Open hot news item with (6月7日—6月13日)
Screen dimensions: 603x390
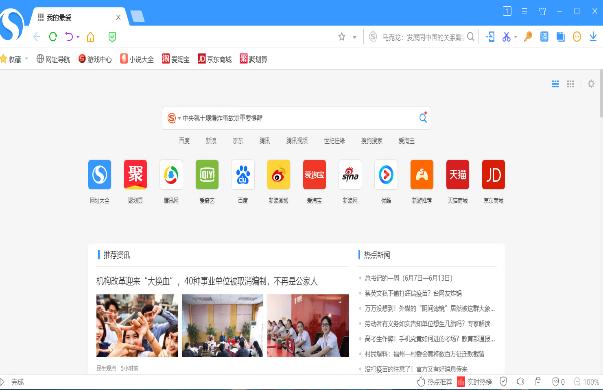[408, 278]
